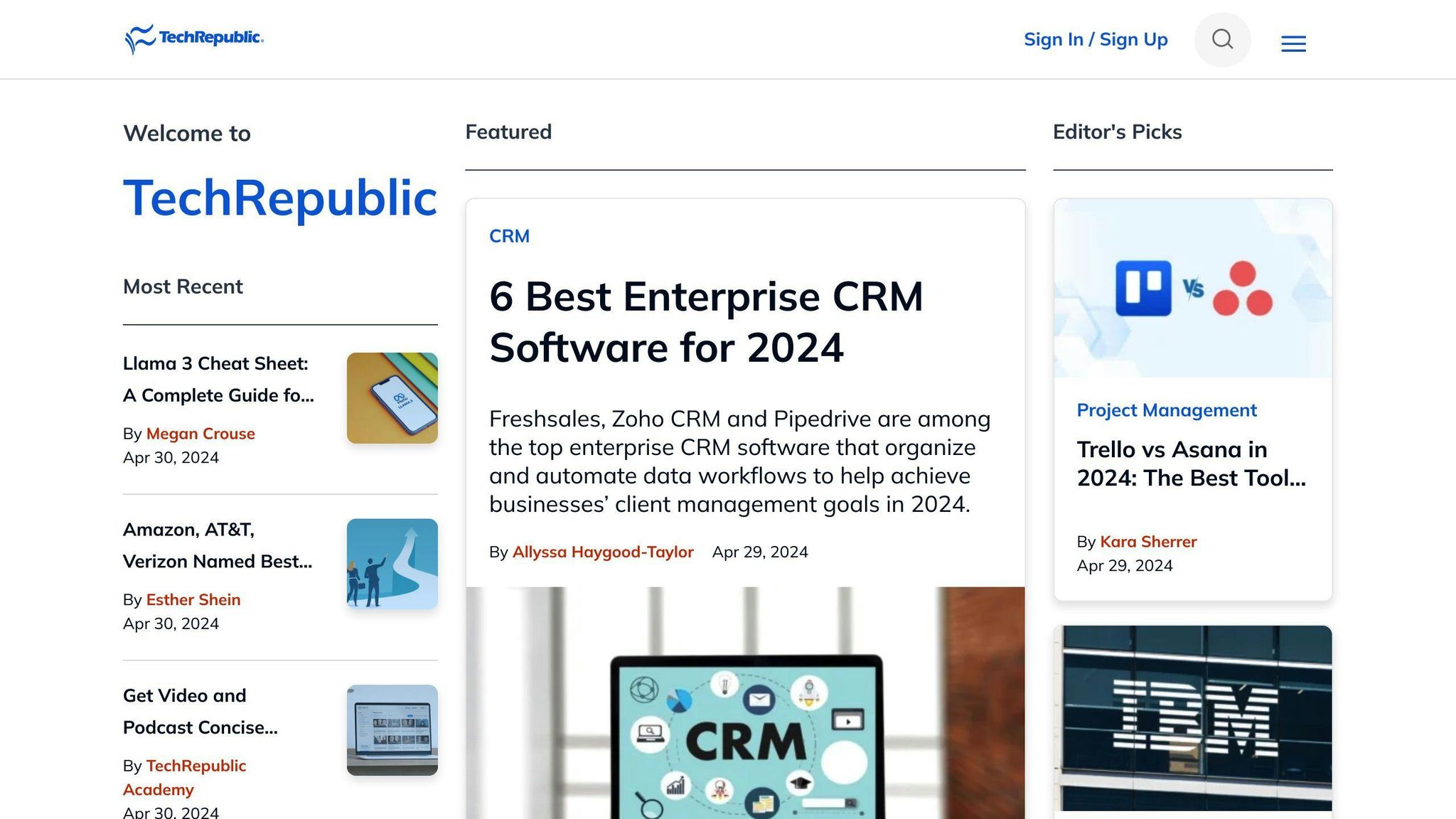Open the search magnifier icon

pos(1222,39)
